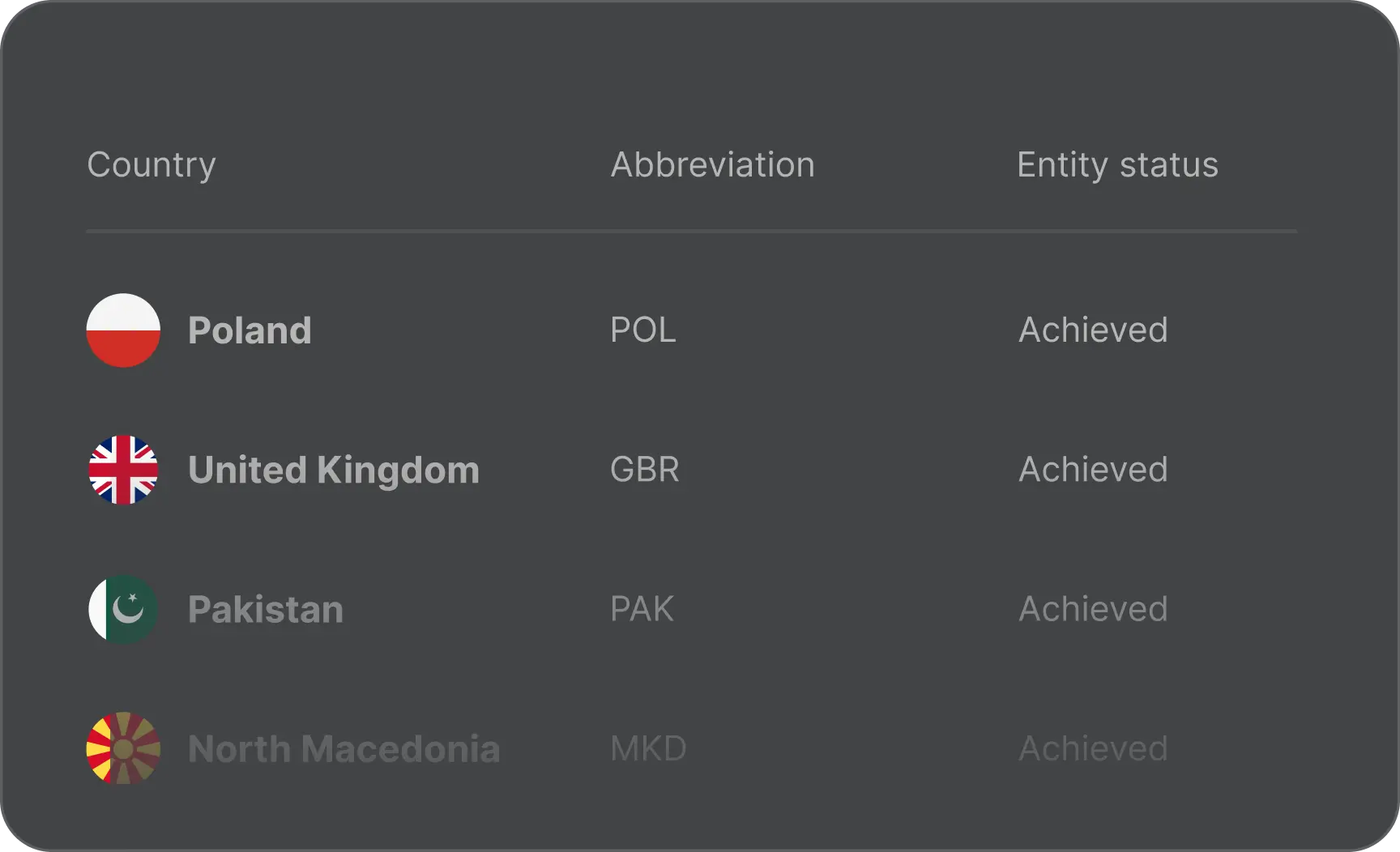
Task: Click North Macedonia's Achieved status
Action: coord(1093,748)
